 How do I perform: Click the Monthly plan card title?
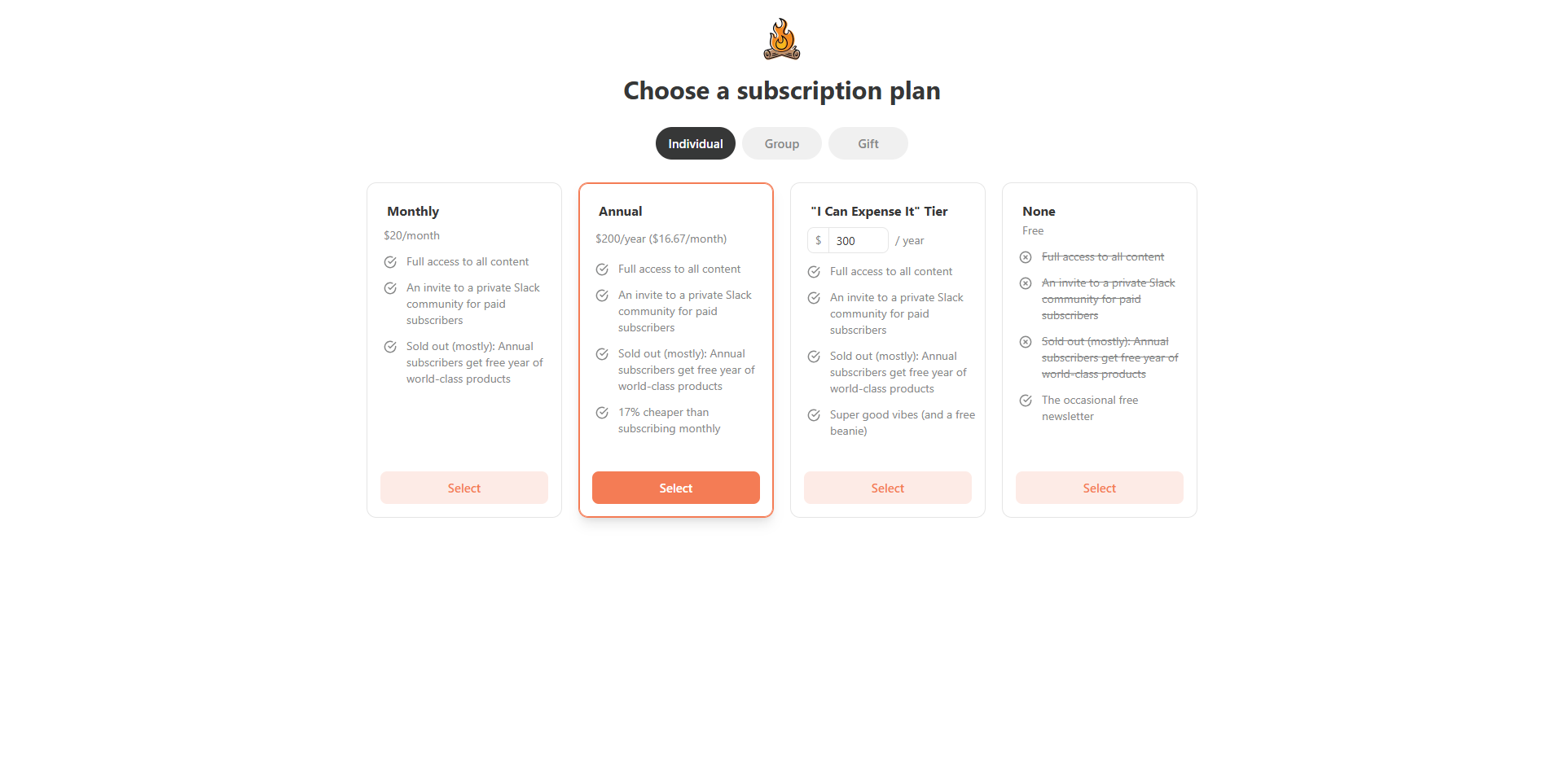pyautogui.click(x=413, y=212)
